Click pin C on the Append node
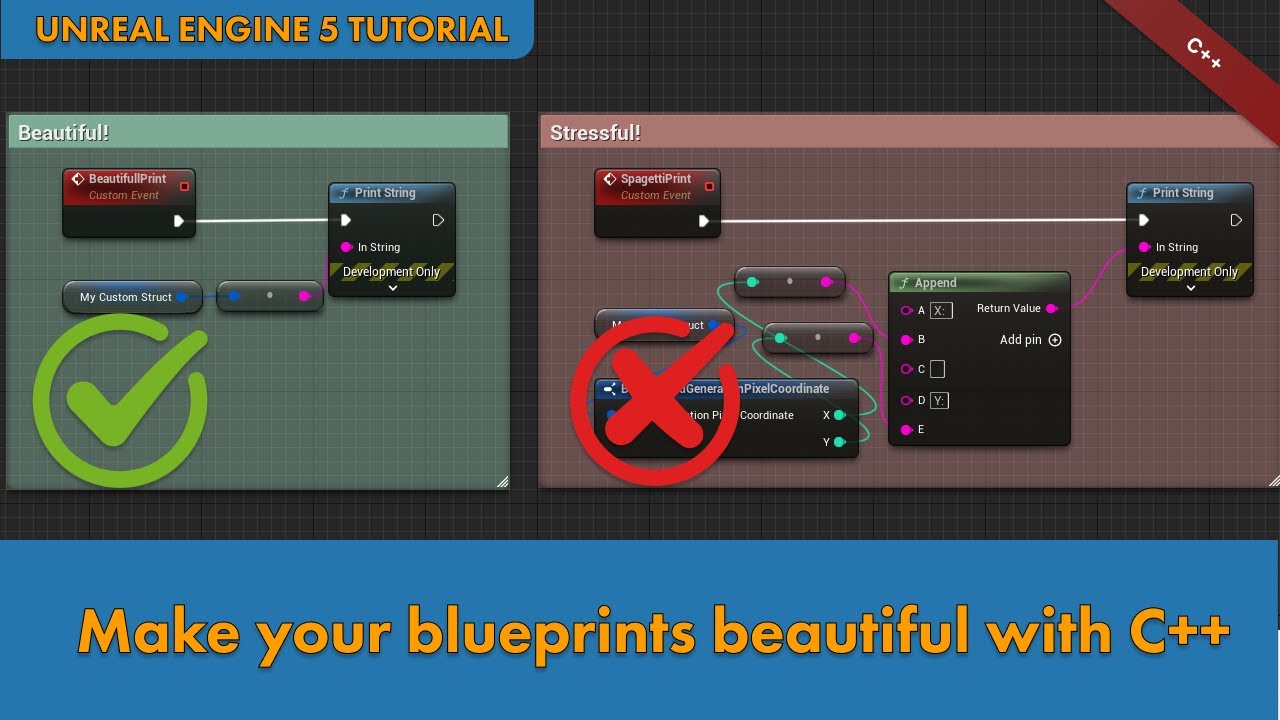 (907, 369)
